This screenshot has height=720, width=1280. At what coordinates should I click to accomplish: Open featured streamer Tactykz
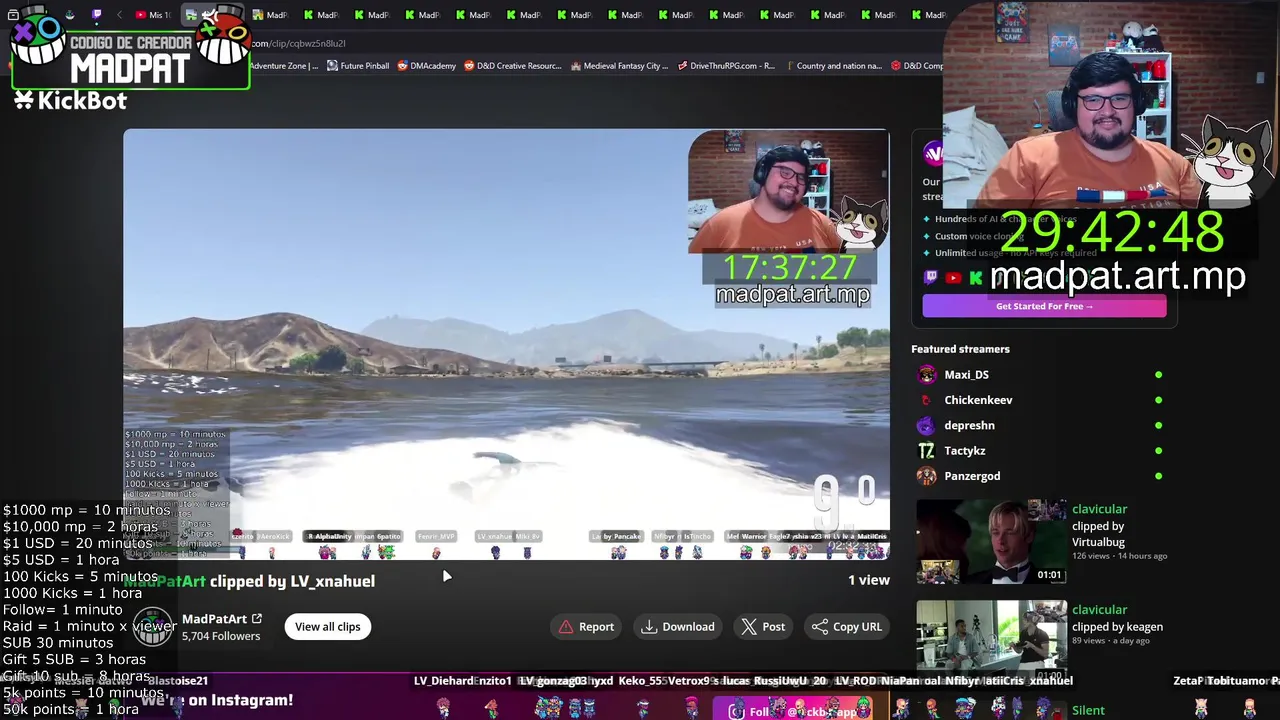pyautogui.click(x=964, y=451)
